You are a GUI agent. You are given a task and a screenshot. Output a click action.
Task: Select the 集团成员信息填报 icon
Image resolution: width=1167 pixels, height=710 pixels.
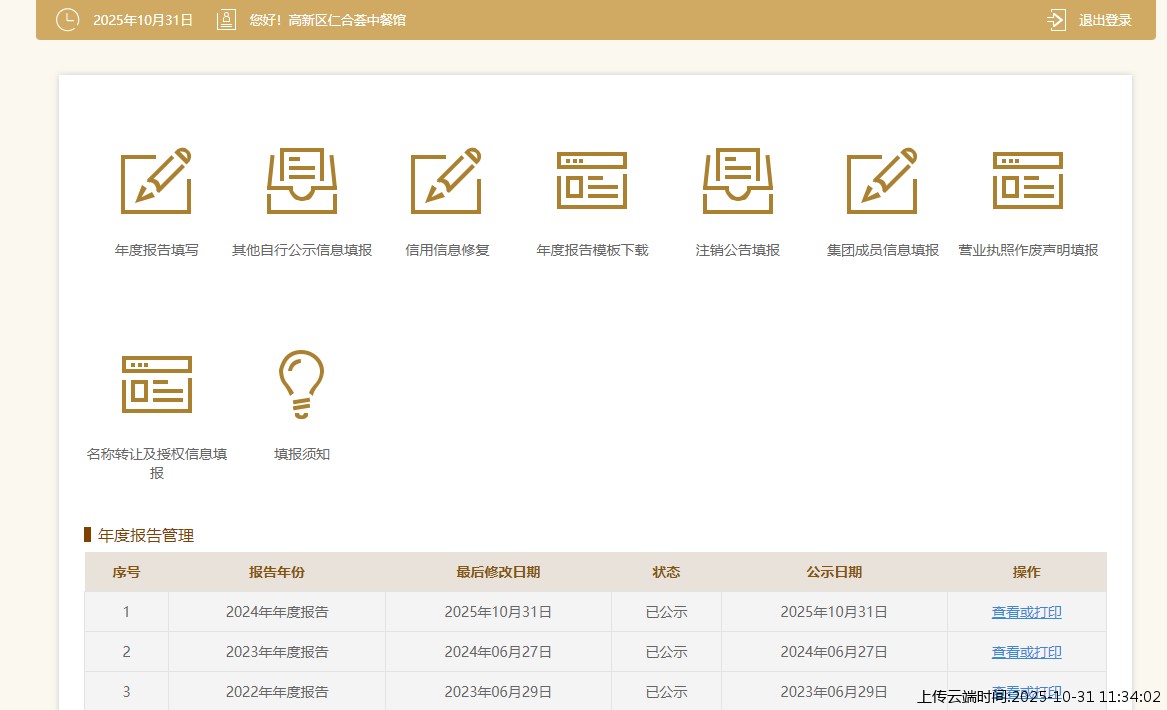click(x=882, y=181)
